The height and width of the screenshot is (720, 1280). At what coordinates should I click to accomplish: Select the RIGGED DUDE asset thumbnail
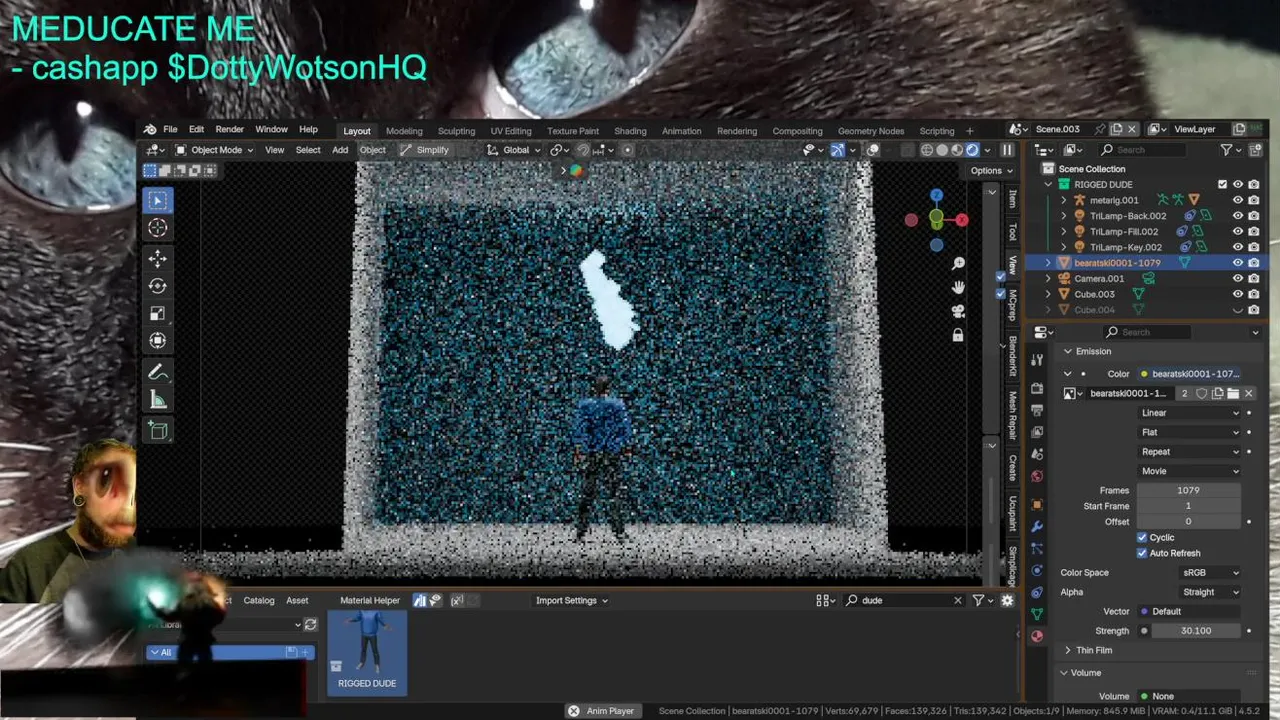click(x=367, y=652)
